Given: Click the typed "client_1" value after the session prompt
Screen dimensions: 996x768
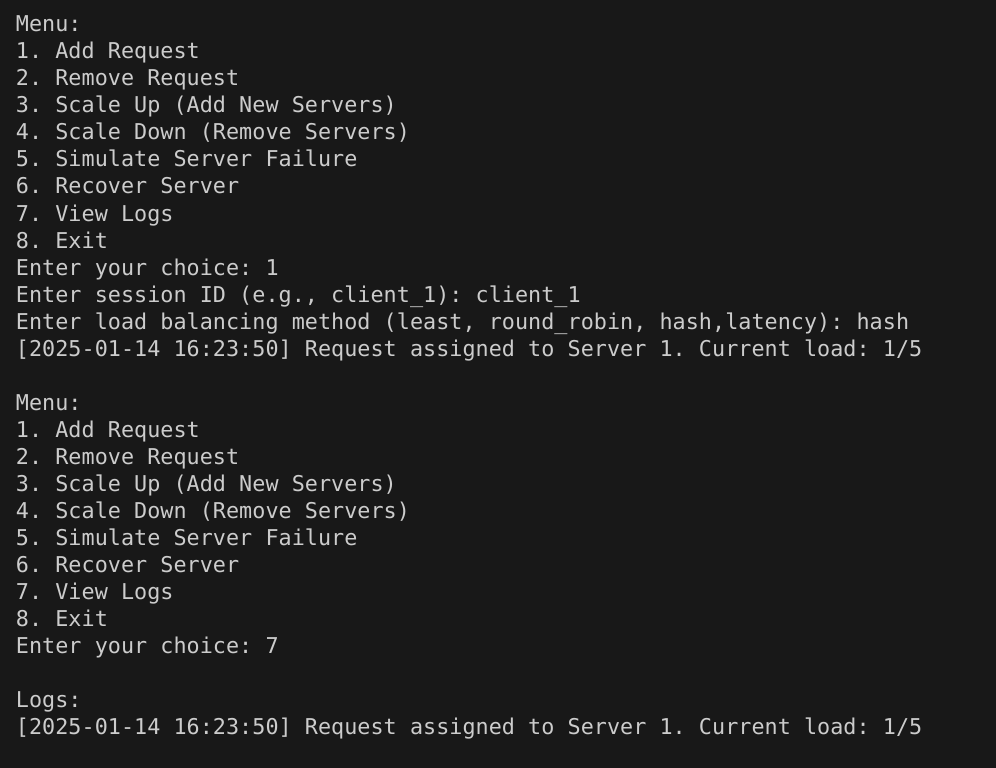Looking at the screenshot, I should 528,295.
